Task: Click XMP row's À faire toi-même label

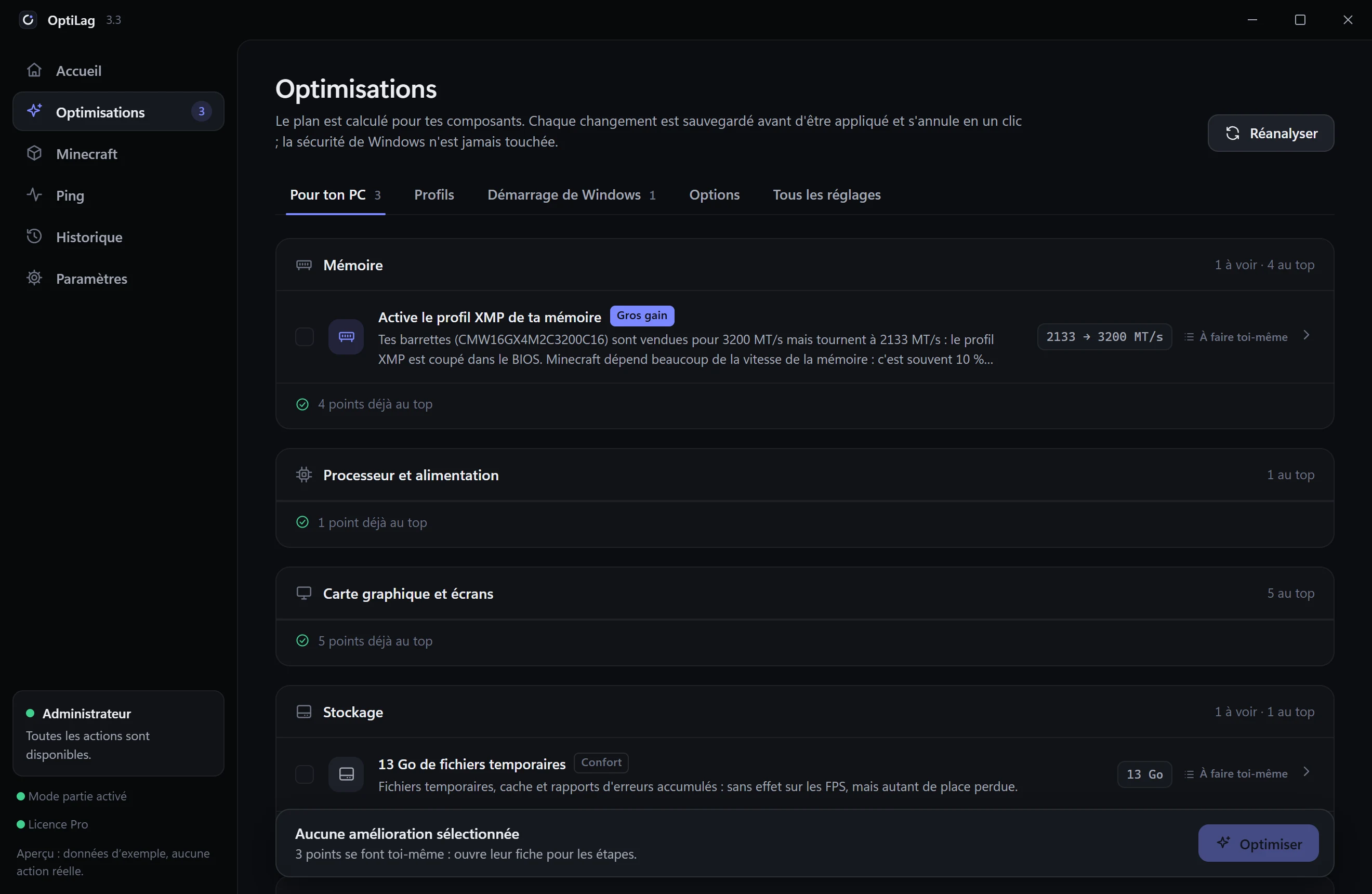Action: (x=1244, y=337)
